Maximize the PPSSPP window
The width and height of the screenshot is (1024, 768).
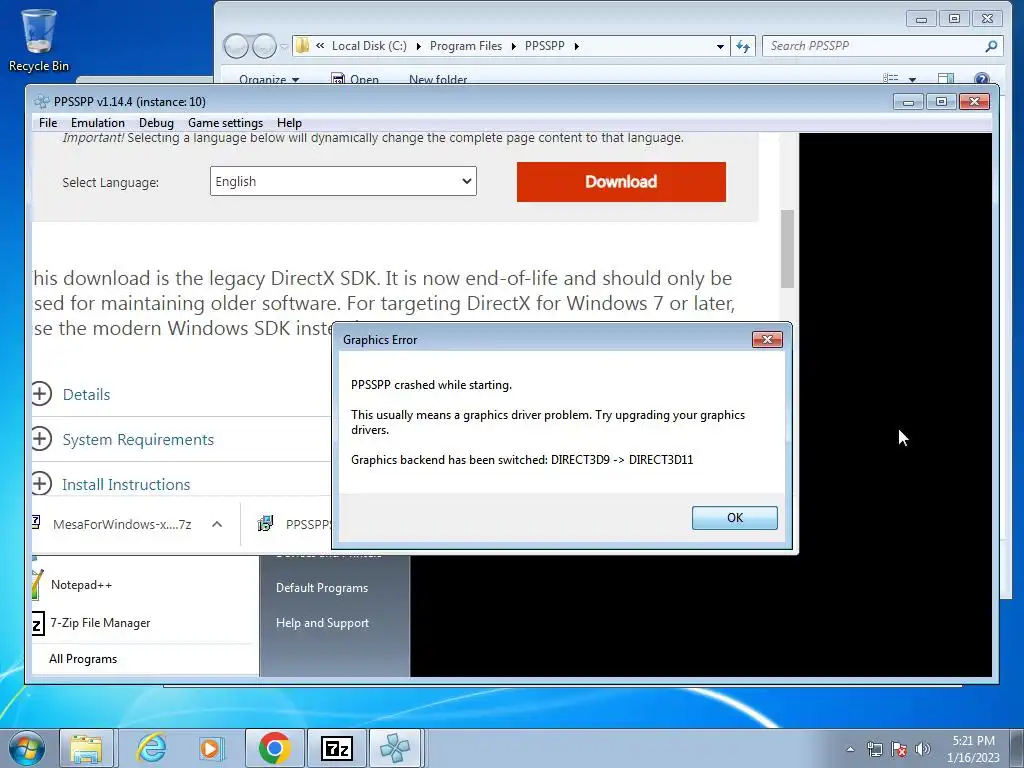click(941, 102)
